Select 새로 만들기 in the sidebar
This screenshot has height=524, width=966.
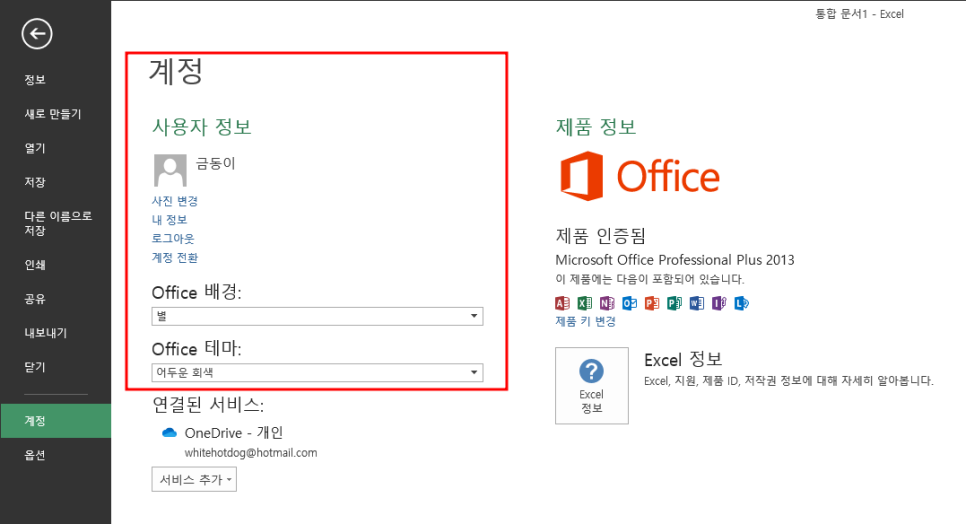coord(55,114)
